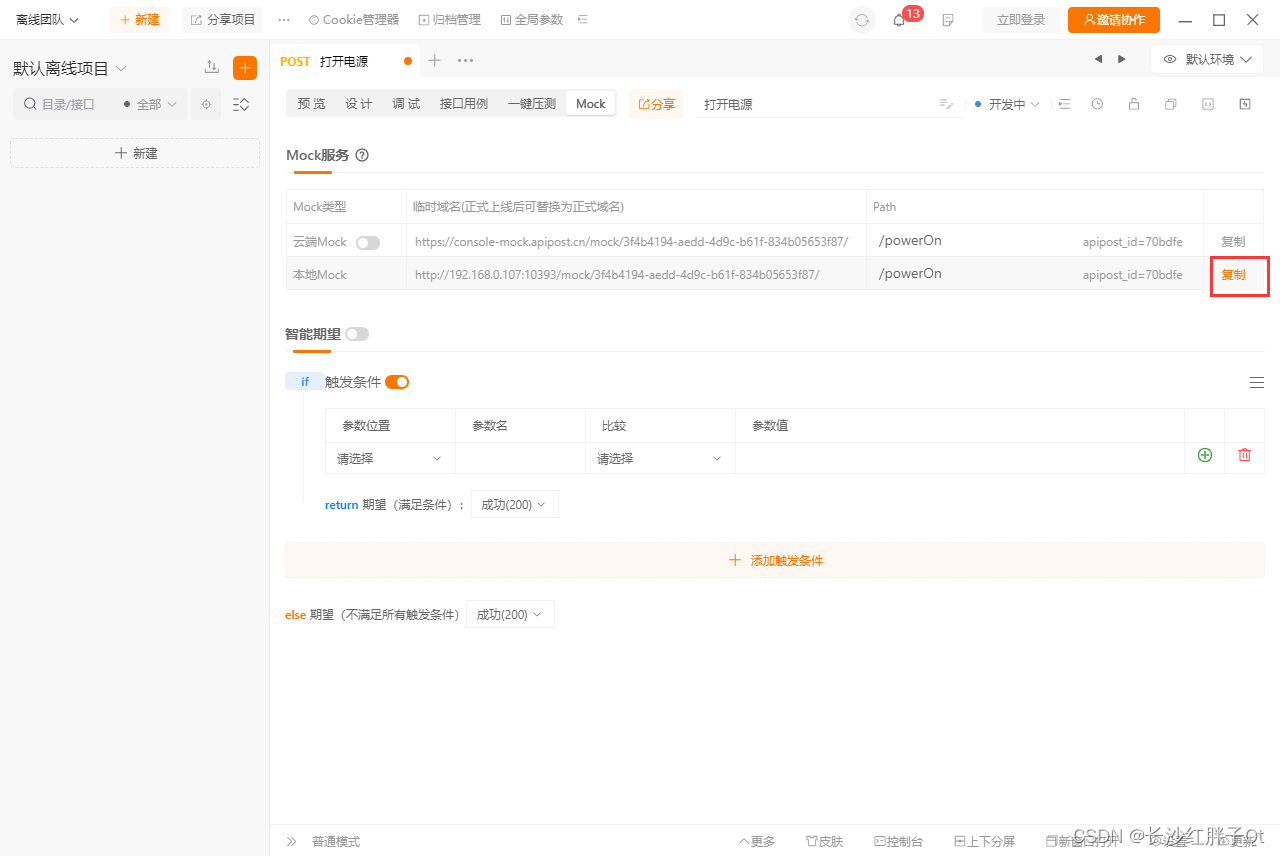1280x856 pixels.
Task: Open the 全部 filter dropdown
Action: pos(150,104)
